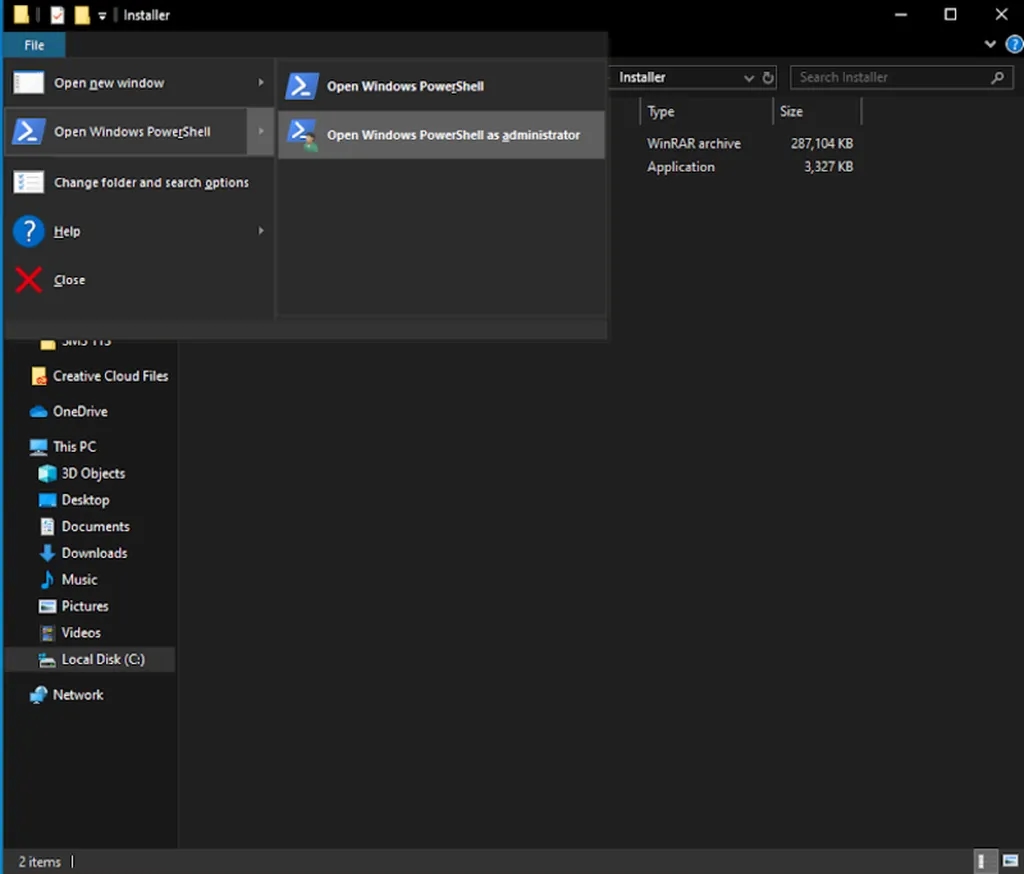
Task: Click the OneDrive cloud icon in the sidebar
Action: pos(38,412)
